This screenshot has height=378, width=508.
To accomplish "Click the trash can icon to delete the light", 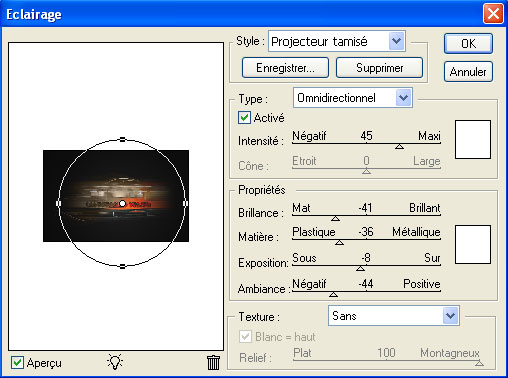I will 213,362.
